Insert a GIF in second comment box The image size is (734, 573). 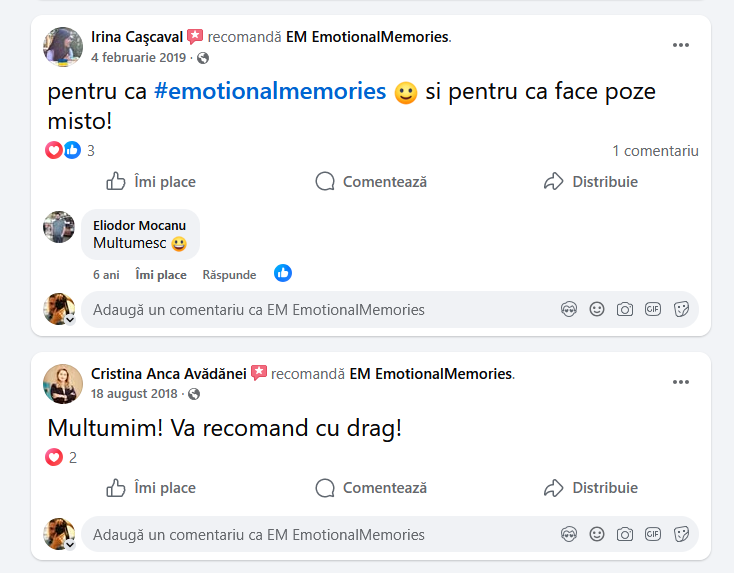tap(653, 535)
